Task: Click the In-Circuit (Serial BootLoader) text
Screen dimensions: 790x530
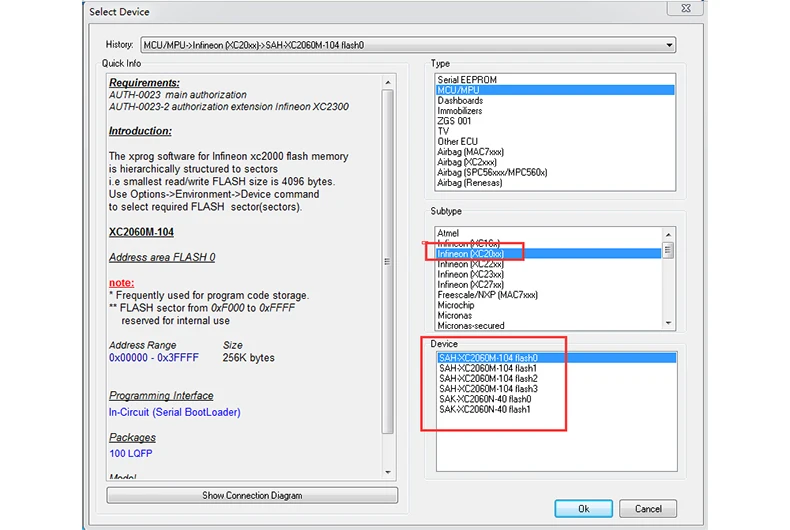Action: tap(175, 412)
